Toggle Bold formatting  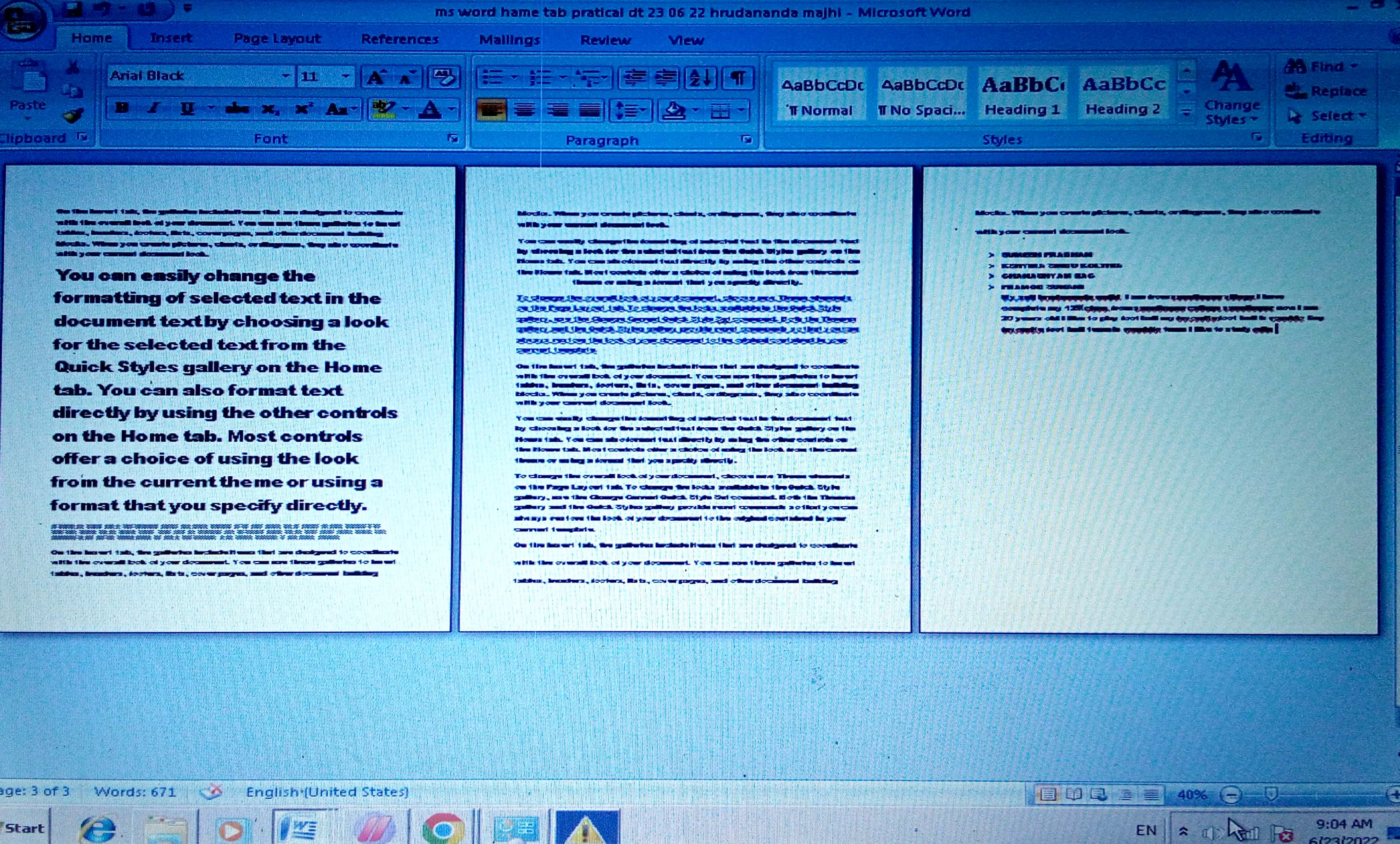pos(122,108)
